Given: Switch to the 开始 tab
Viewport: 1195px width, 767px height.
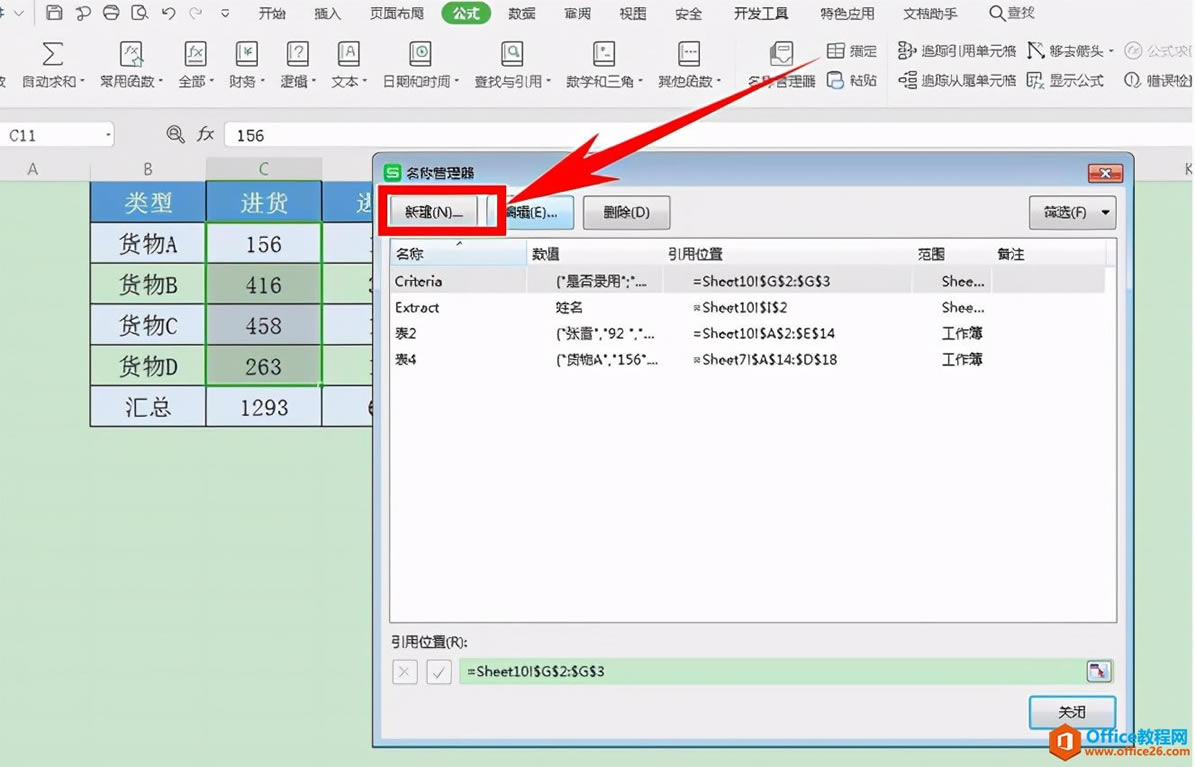Looking at the screenshot, I should (272, 13).
